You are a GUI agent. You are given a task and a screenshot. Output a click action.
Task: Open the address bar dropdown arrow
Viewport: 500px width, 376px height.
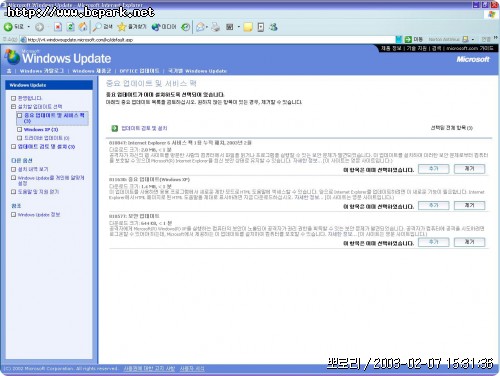click(x=399, y=40)
